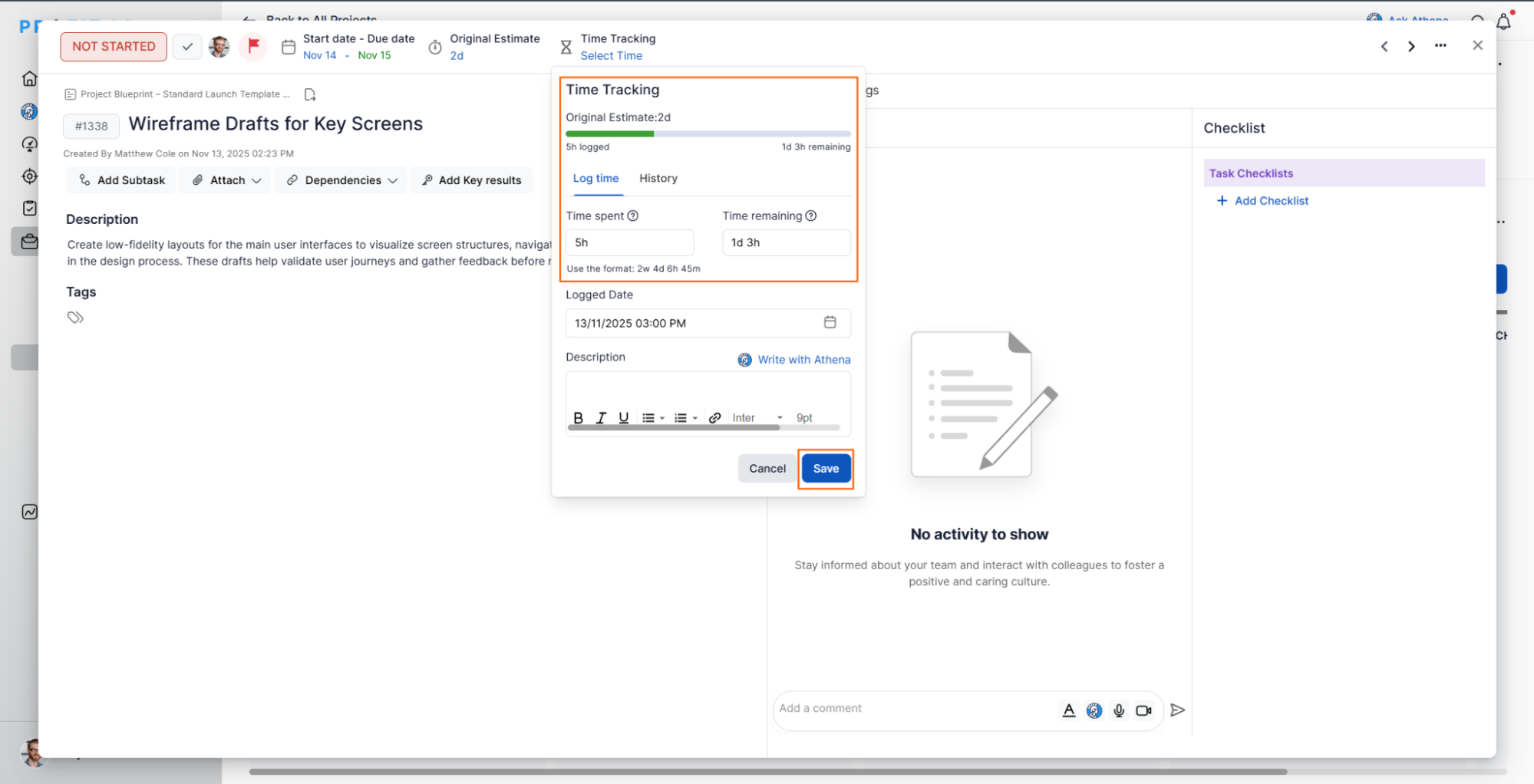Toggle italic formatting in description editor
This screenshot has height=784, width=1534.
(x=601, y=417)
